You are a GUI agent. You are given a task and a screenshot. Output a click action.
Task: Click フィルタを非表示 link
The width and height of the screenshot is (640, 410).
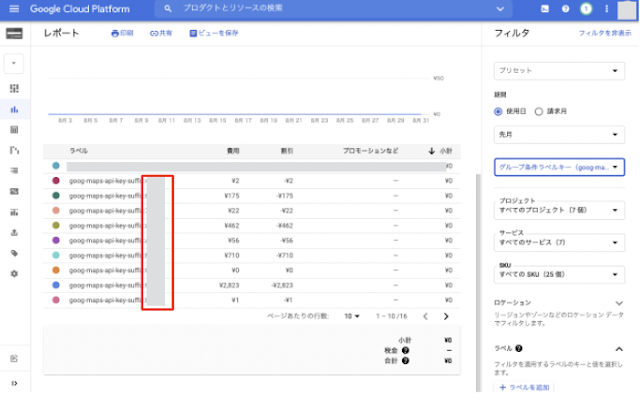(x=605, y=33)
